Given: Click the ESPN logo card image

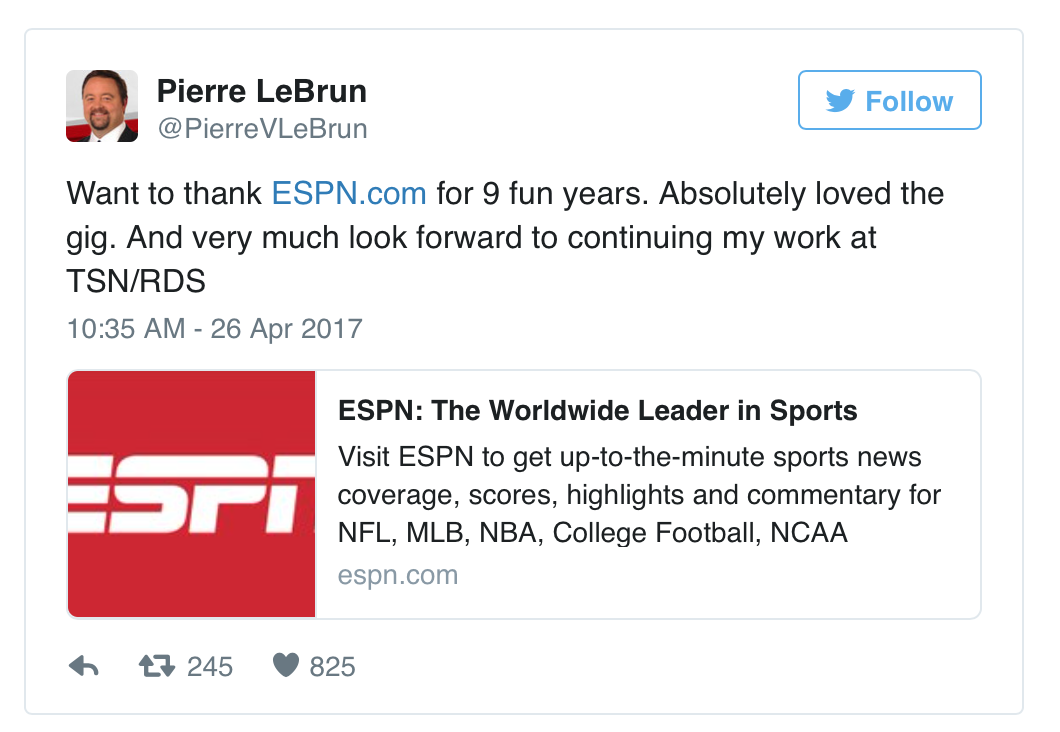Looking at the screenshot, I should point(192,494).
